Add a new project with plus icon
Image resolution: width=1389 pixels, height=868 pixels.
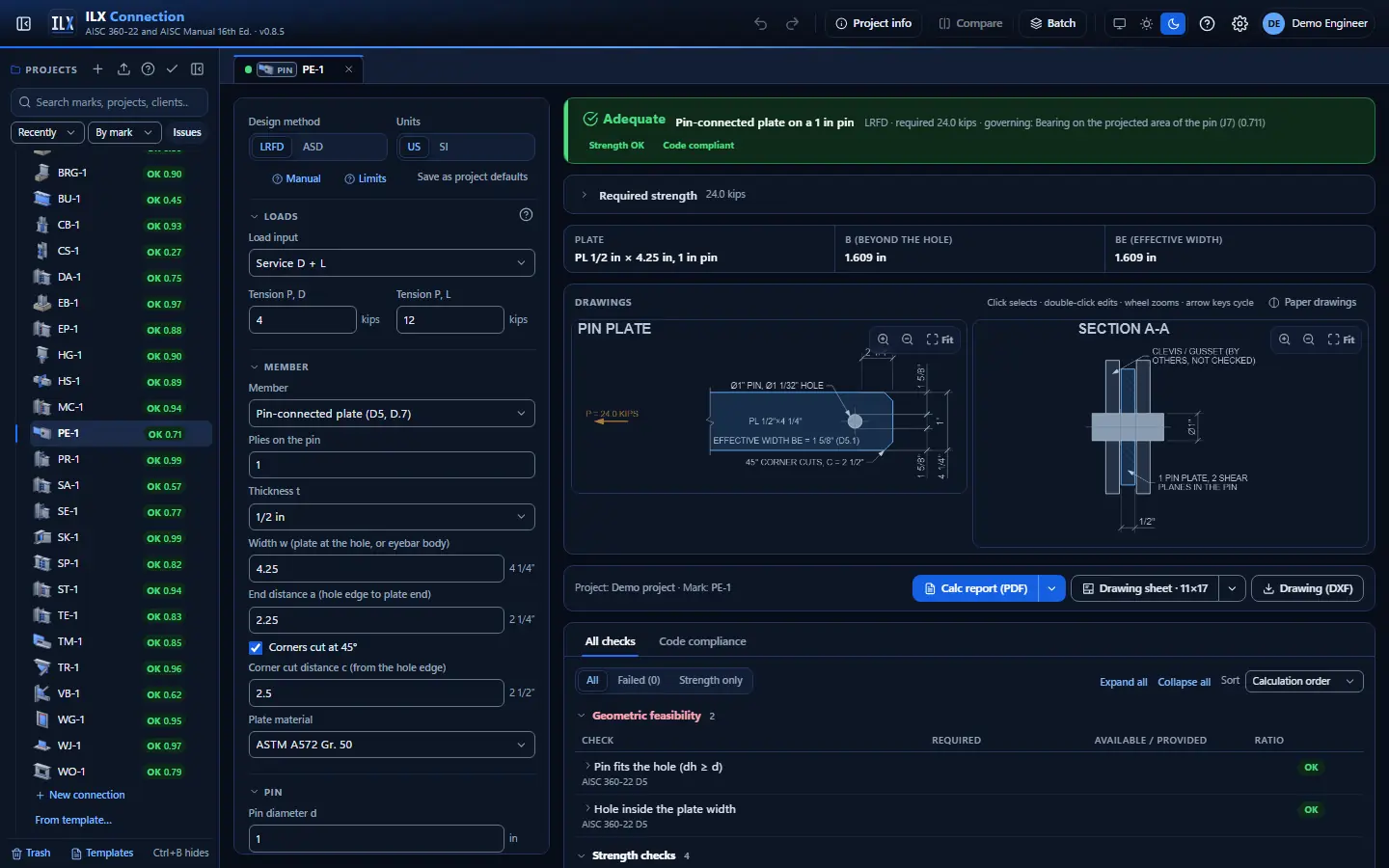pos(97,69)
